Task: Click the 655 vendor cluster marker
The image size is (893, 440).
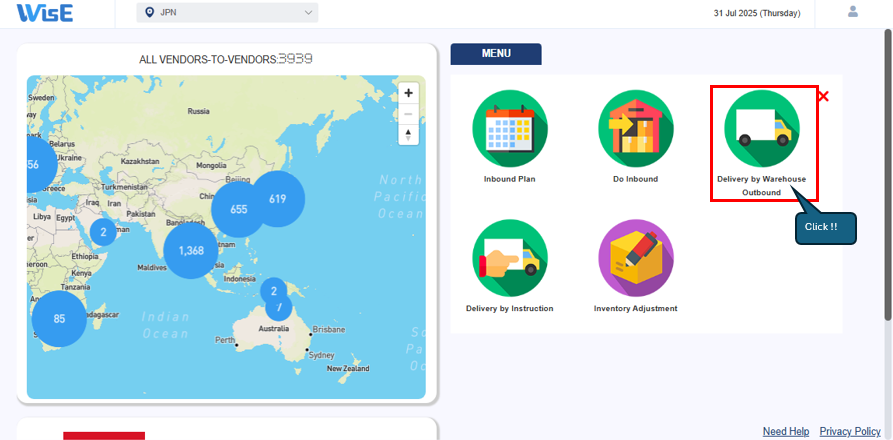Action: 238,210
